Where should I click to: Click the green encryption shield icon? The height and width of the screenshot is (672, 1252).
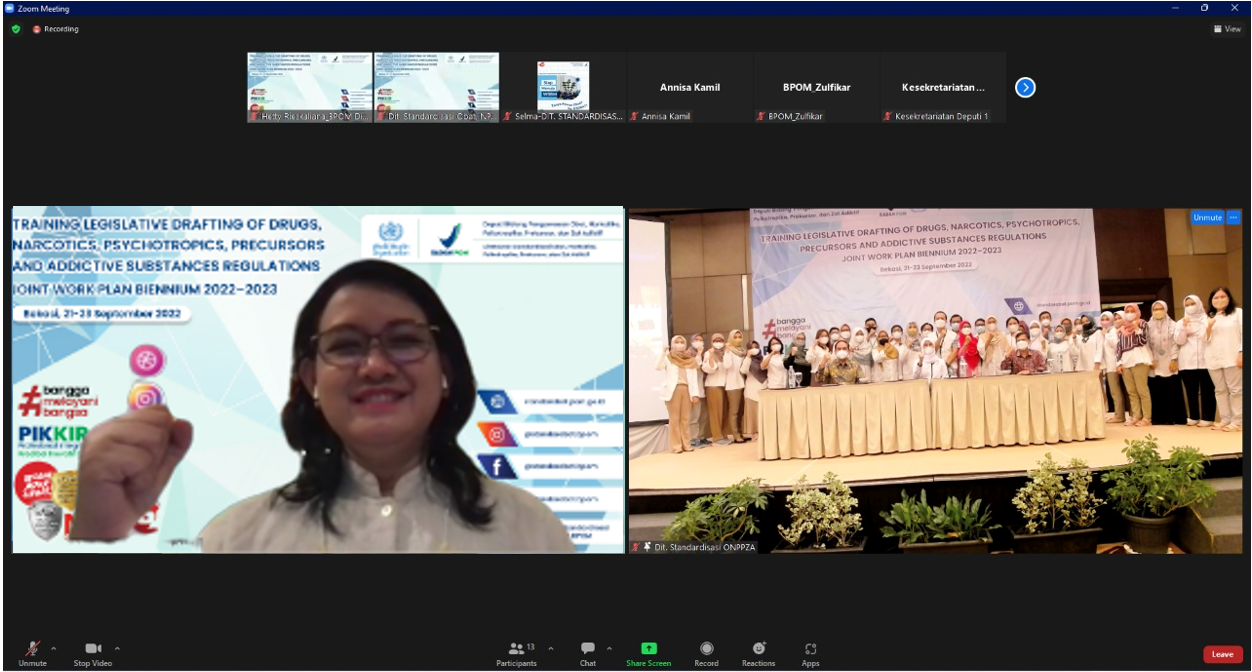coord(16,29)
